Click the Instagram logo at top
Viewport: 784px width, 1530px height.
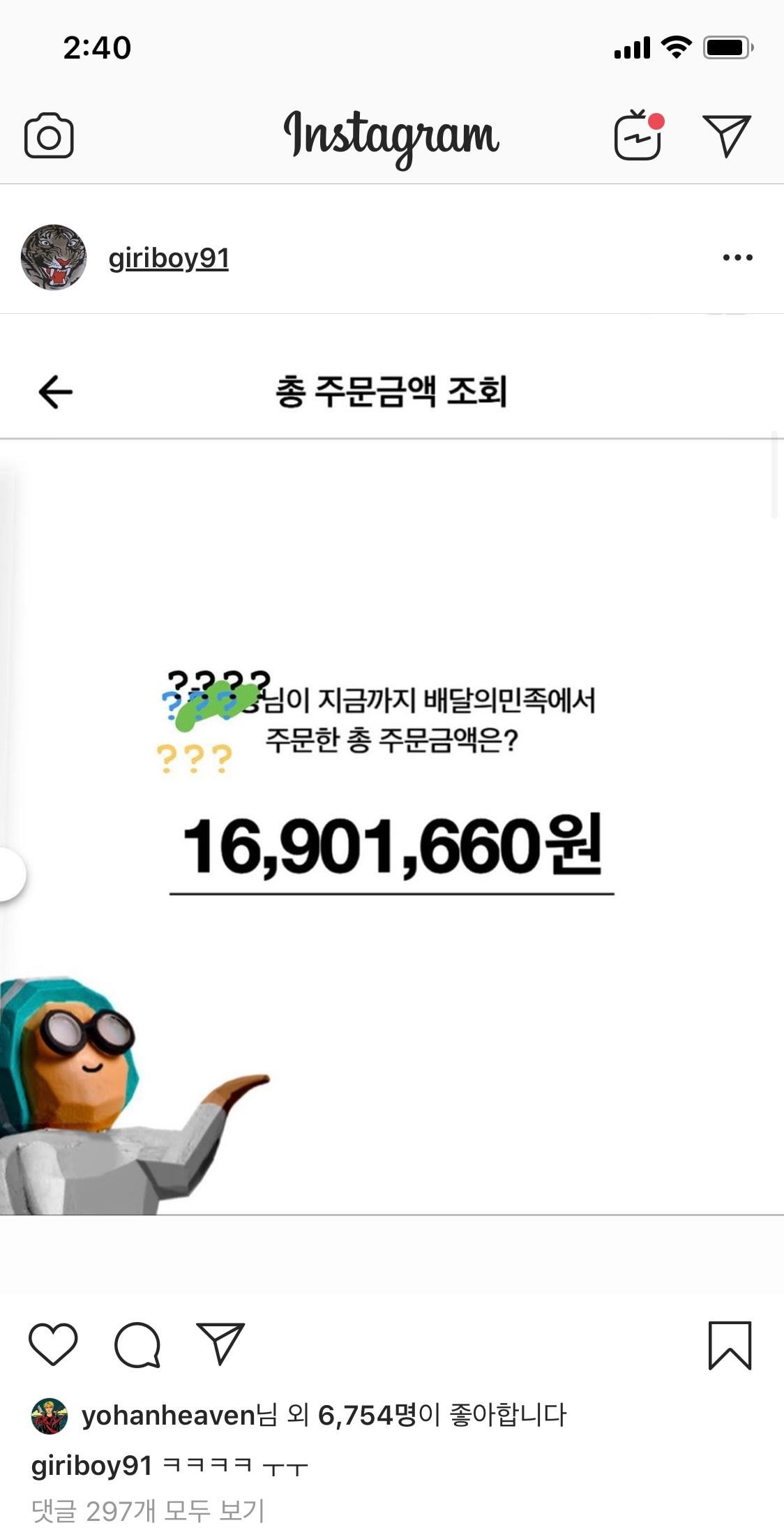coord(391,137)
